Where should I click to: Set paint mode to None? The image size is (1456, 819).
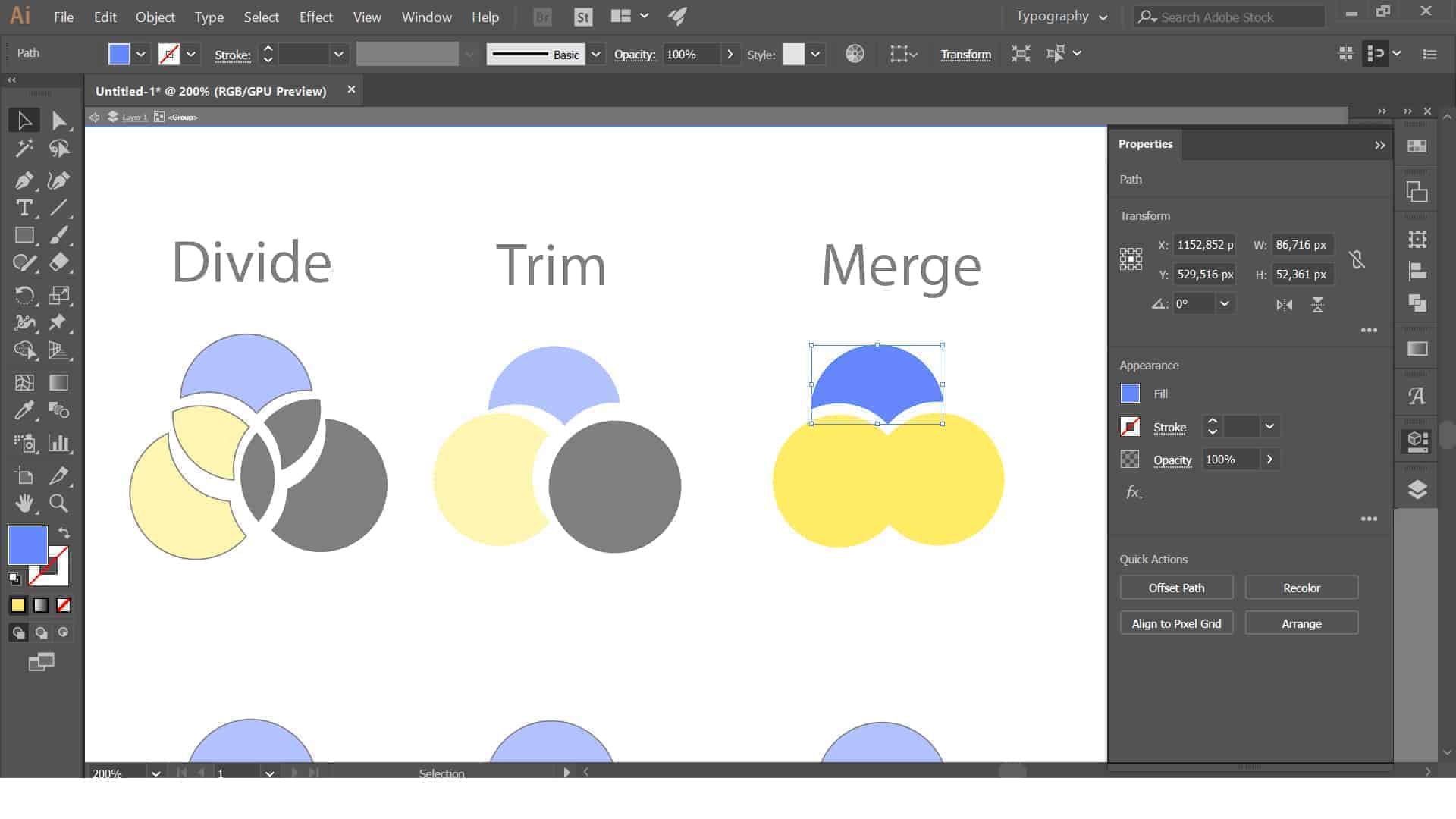[x=64, y=605]
